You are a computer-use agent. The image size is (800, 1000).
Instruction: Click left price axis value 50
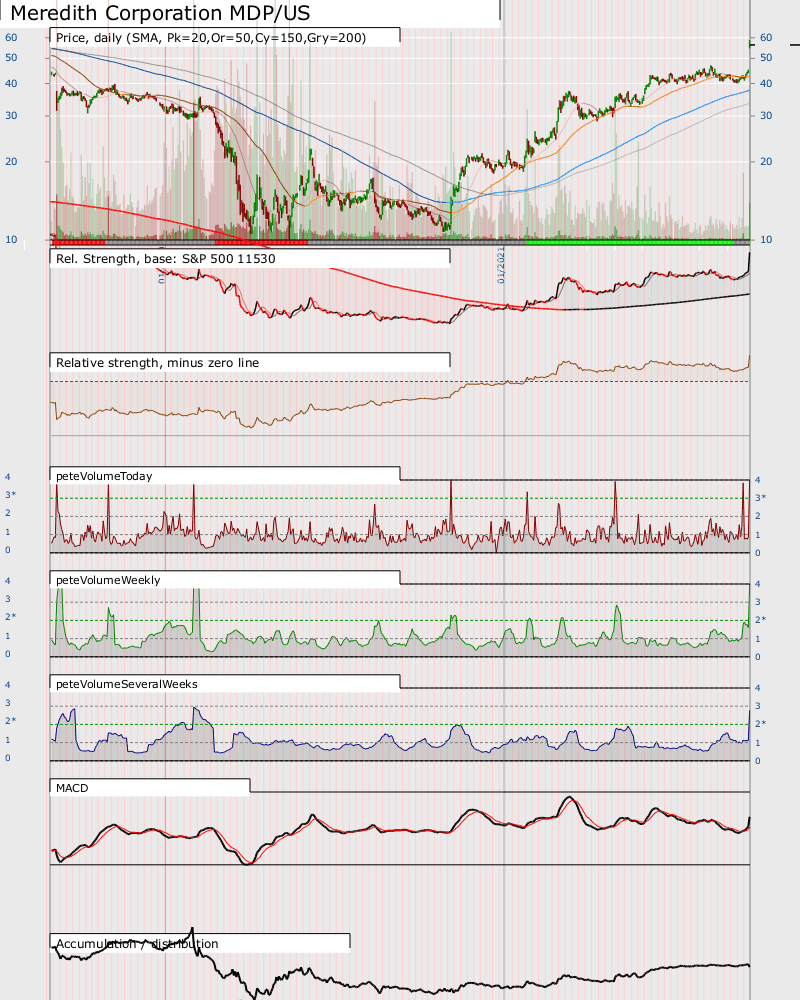11,57
